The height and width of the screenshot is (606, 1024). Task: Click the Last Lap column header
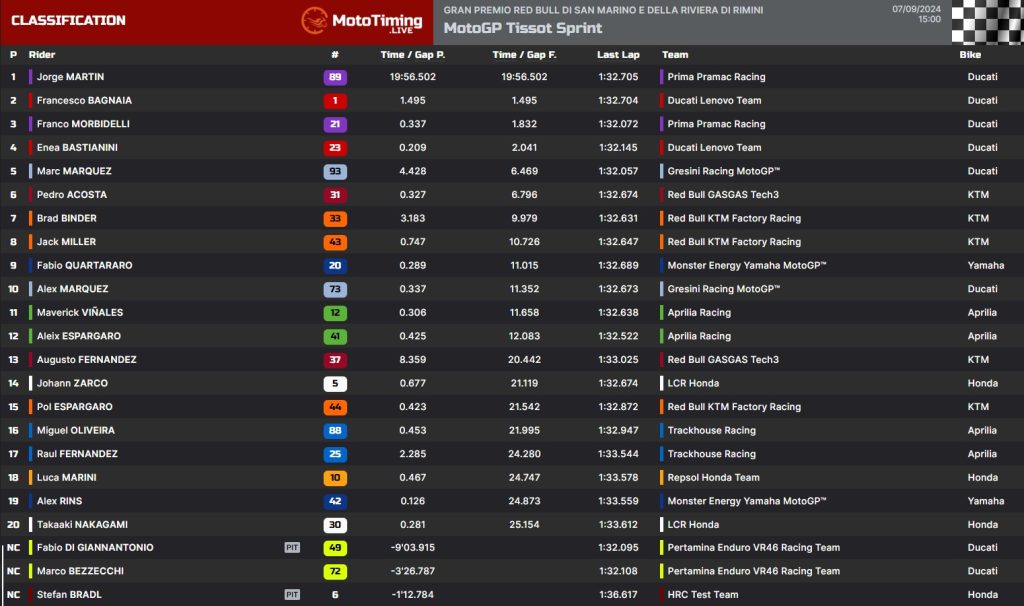pos(618,55)
